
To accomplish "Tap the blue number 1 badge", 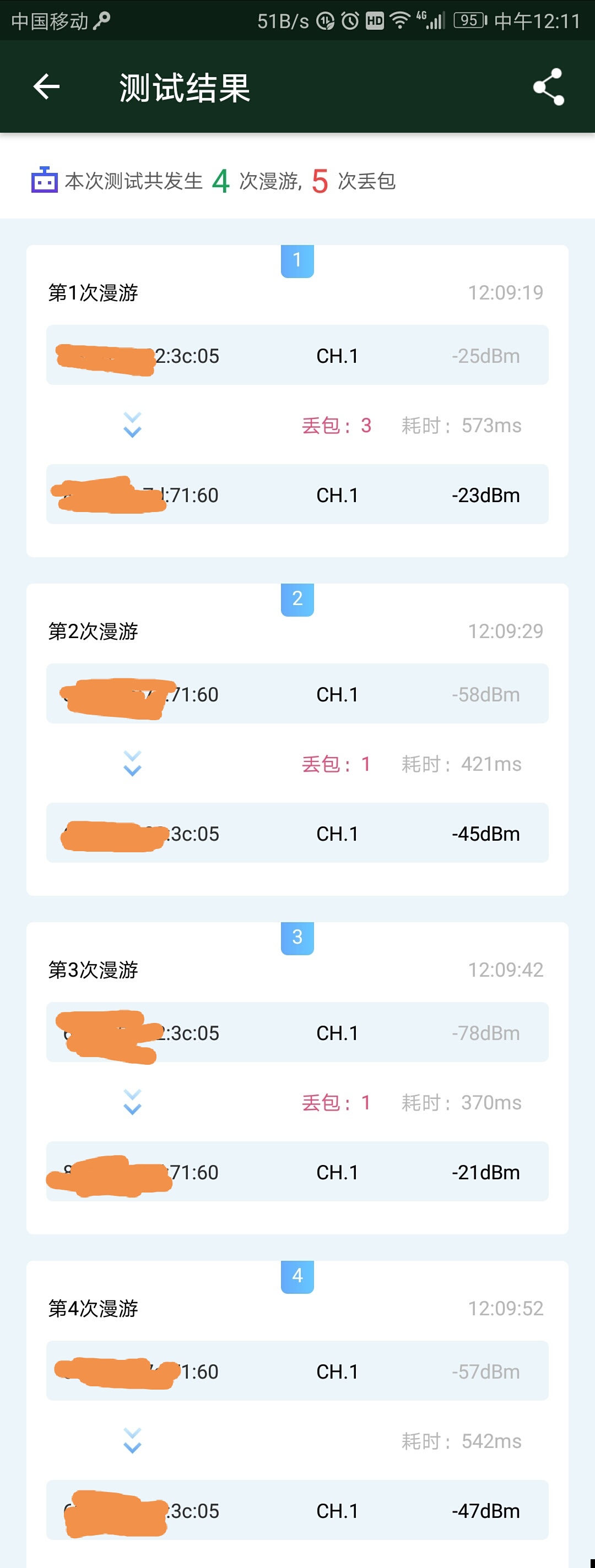I will 297,260.
